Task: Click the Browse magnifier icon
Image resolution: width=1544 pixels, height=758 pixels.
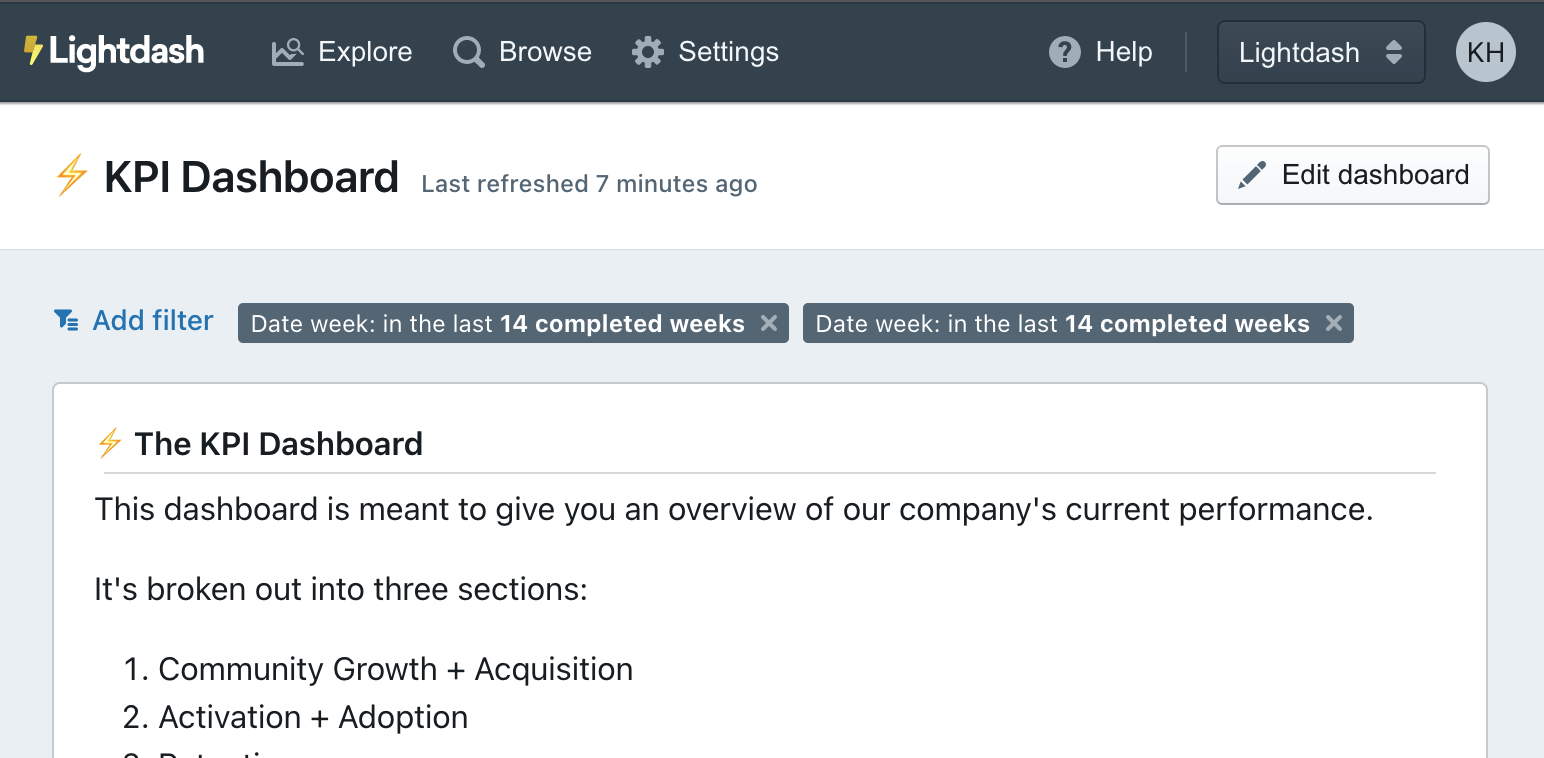Action: [467, 52]
